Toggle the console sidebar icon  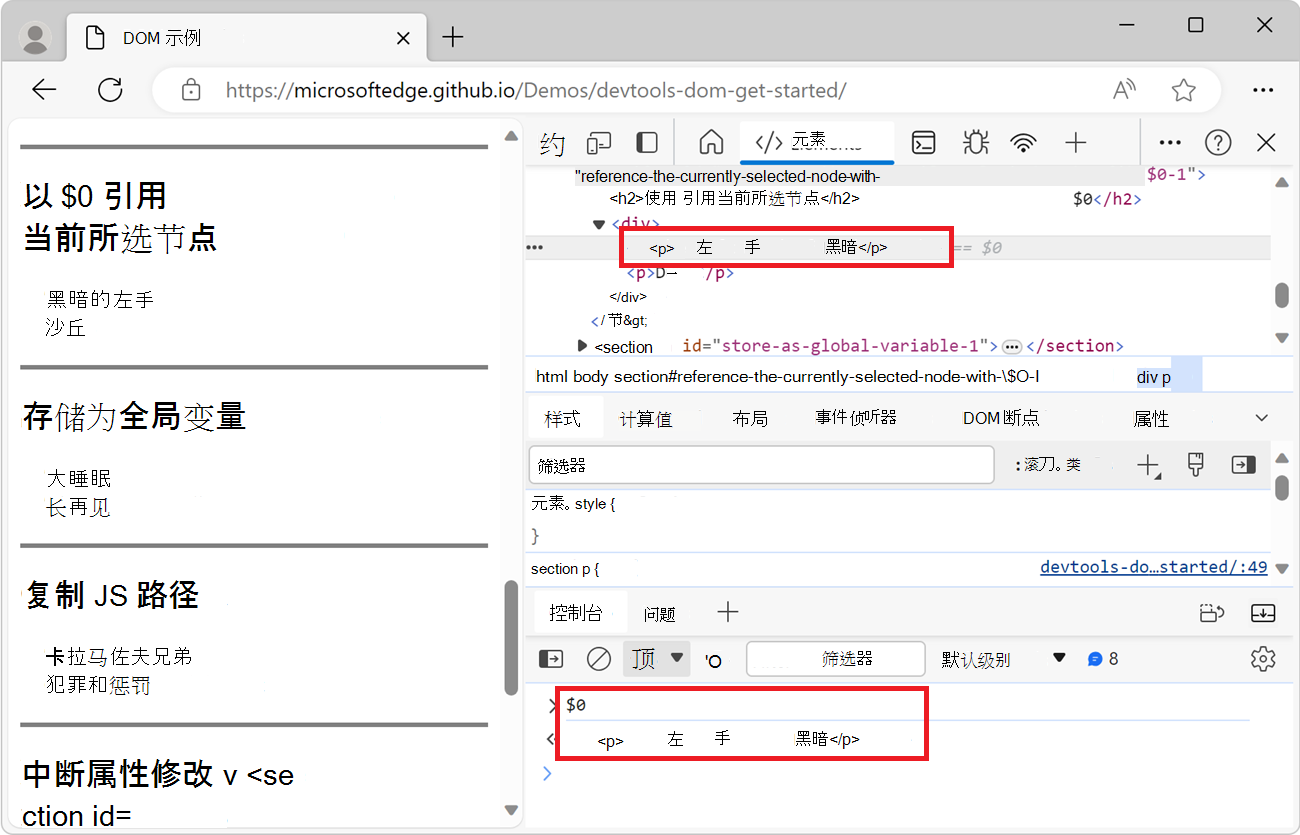click(x=551, y=659)
